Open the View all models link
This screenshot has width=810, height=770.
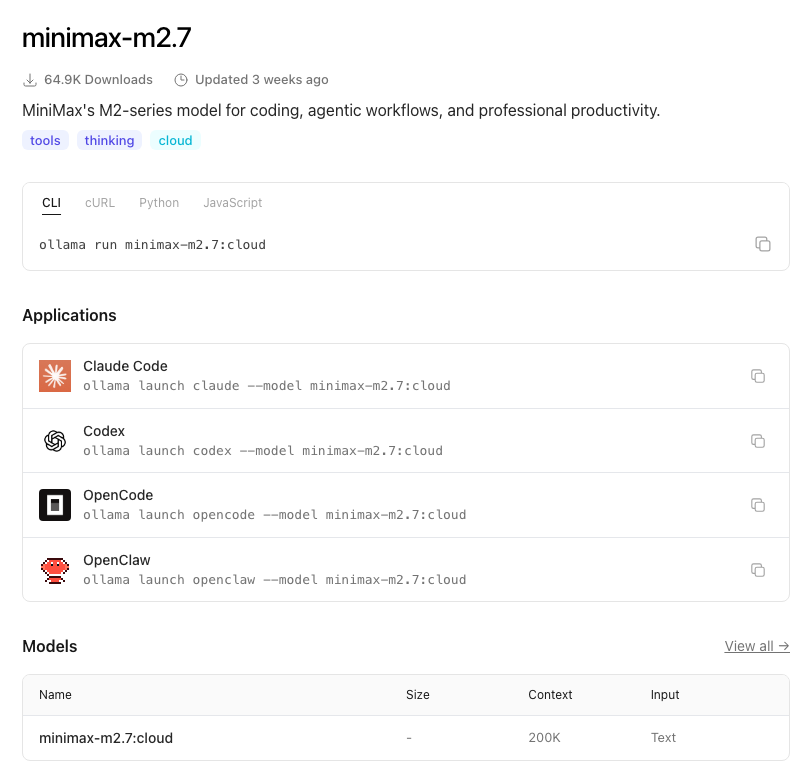(757, 646)
